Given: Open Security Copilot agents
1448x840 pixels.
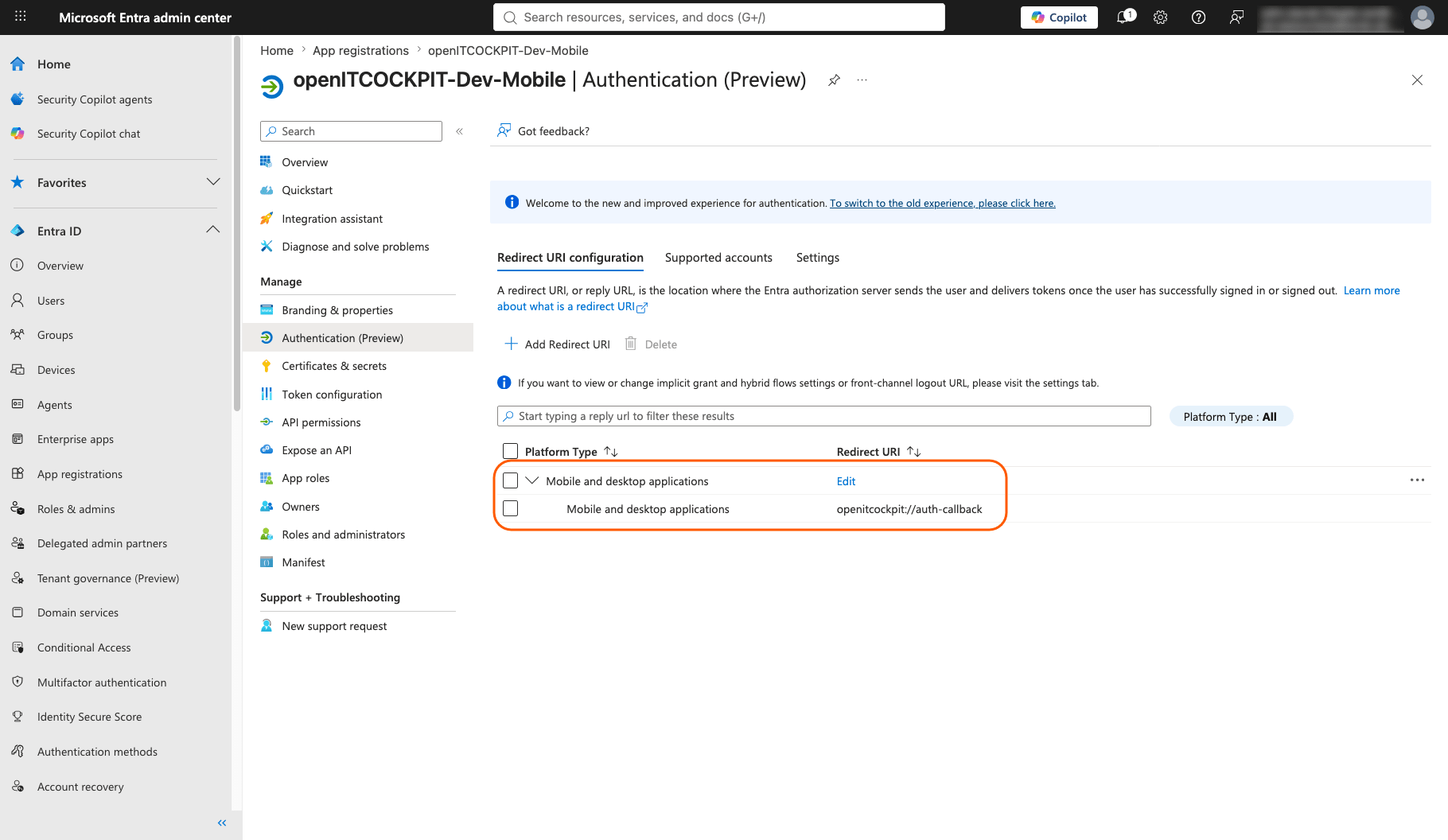Looking at the screenshot, I should 95,99.
